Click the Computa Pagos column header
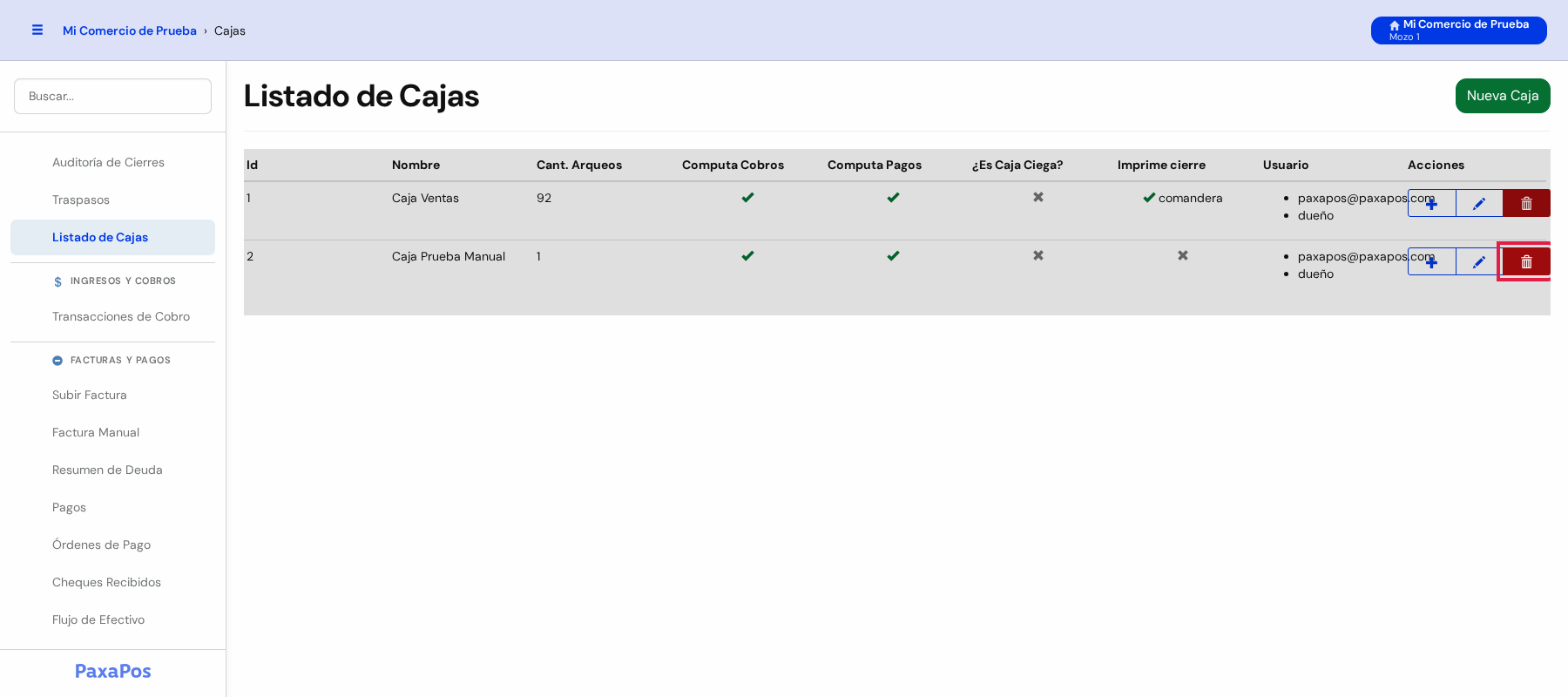1568x697 pixels. pyautogui.click(x=875, y=165)
